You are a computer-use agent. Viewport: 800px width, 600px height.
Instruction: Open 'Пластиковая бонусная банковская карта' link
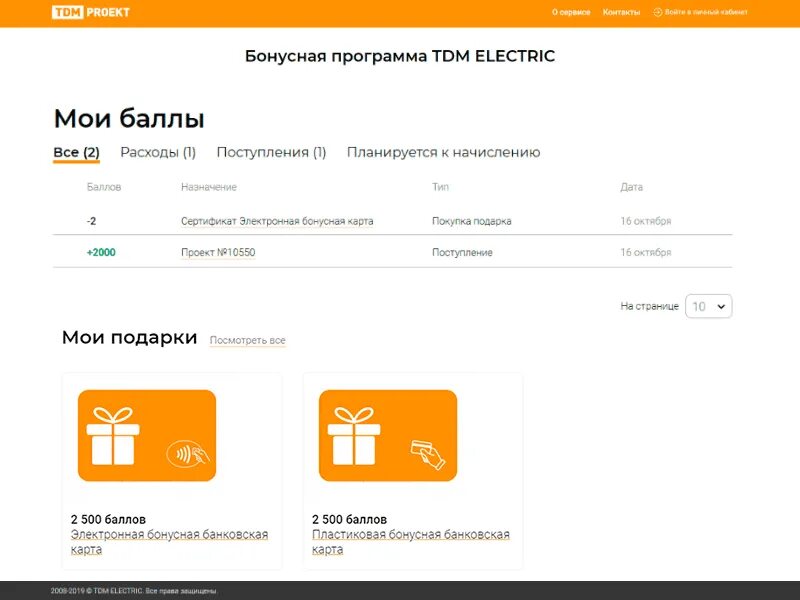[411, 542]
